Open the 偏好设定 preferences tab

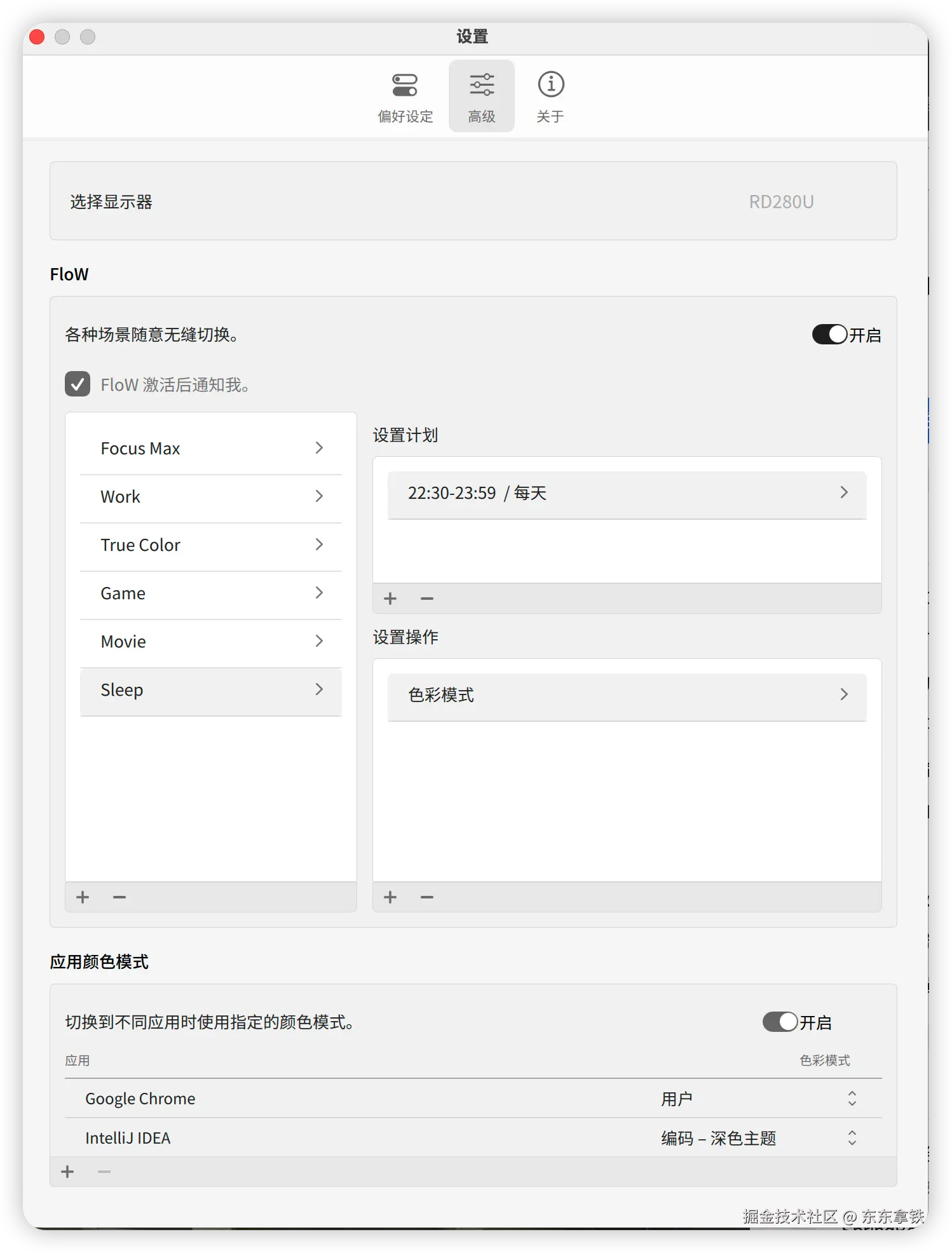405,97
